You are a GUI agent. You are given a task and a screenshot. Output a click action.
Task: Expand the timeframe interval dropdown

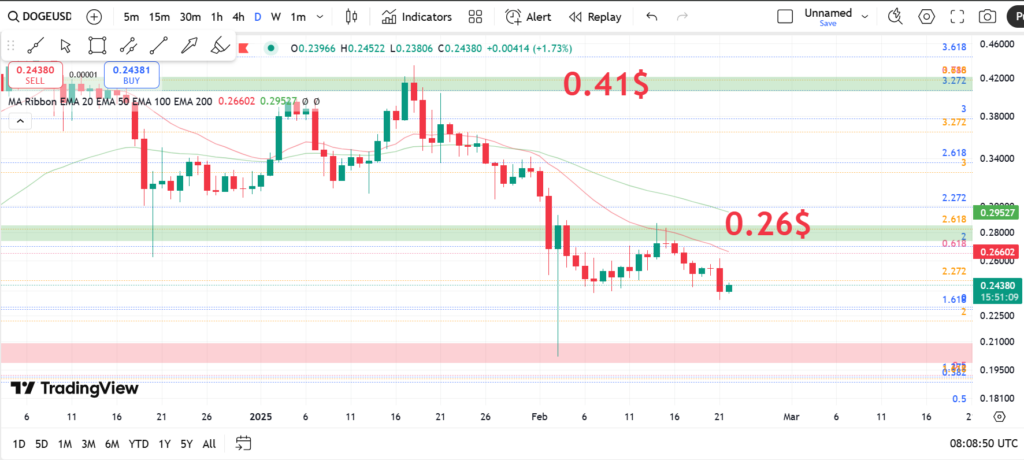(319, 17)
